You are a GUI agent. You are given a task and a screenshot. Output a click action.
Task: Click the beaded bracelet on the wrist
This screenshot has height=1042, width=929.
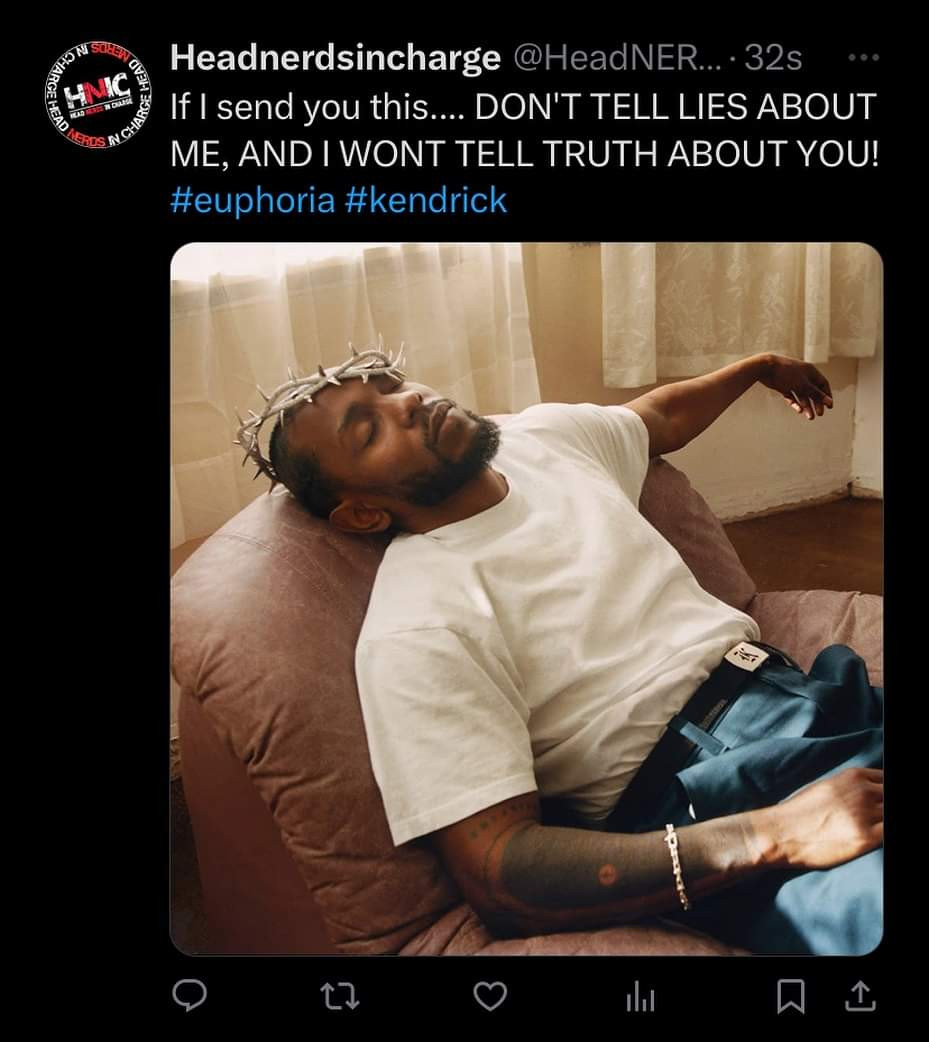click(x=677, y=867)
